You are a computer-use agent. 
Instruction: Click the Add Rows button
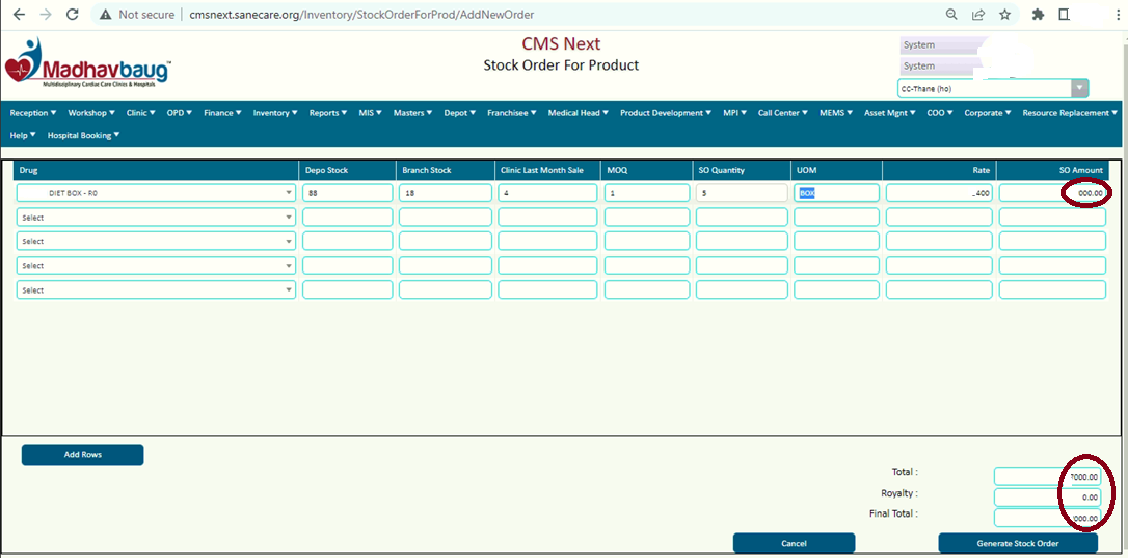[x=83, y=455]
